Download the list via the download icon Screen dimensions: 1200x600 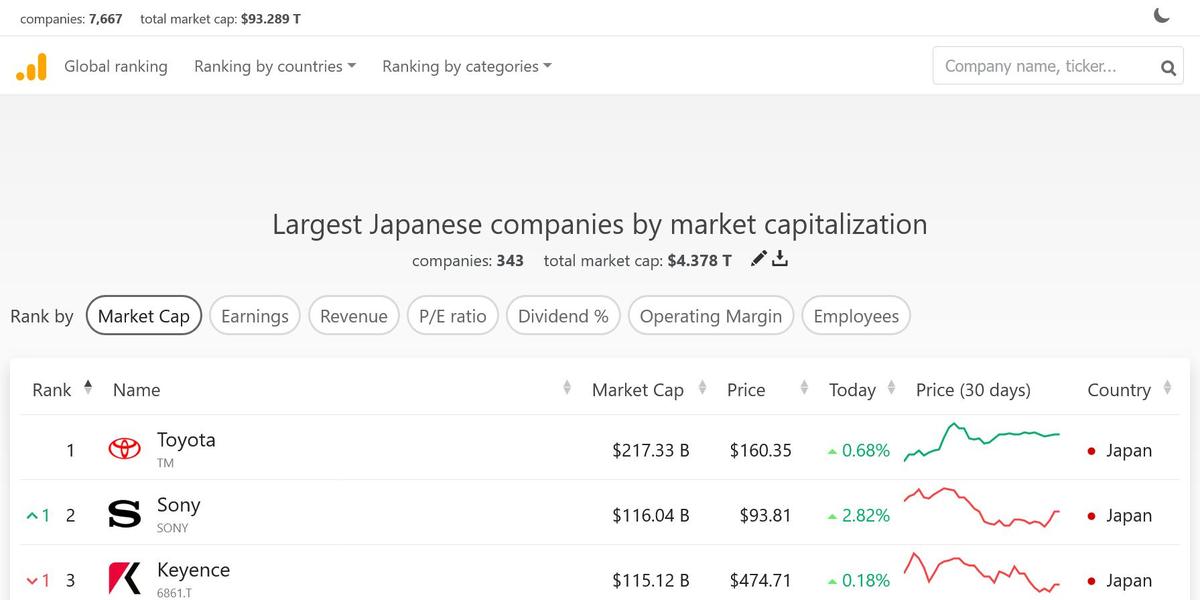780,258
